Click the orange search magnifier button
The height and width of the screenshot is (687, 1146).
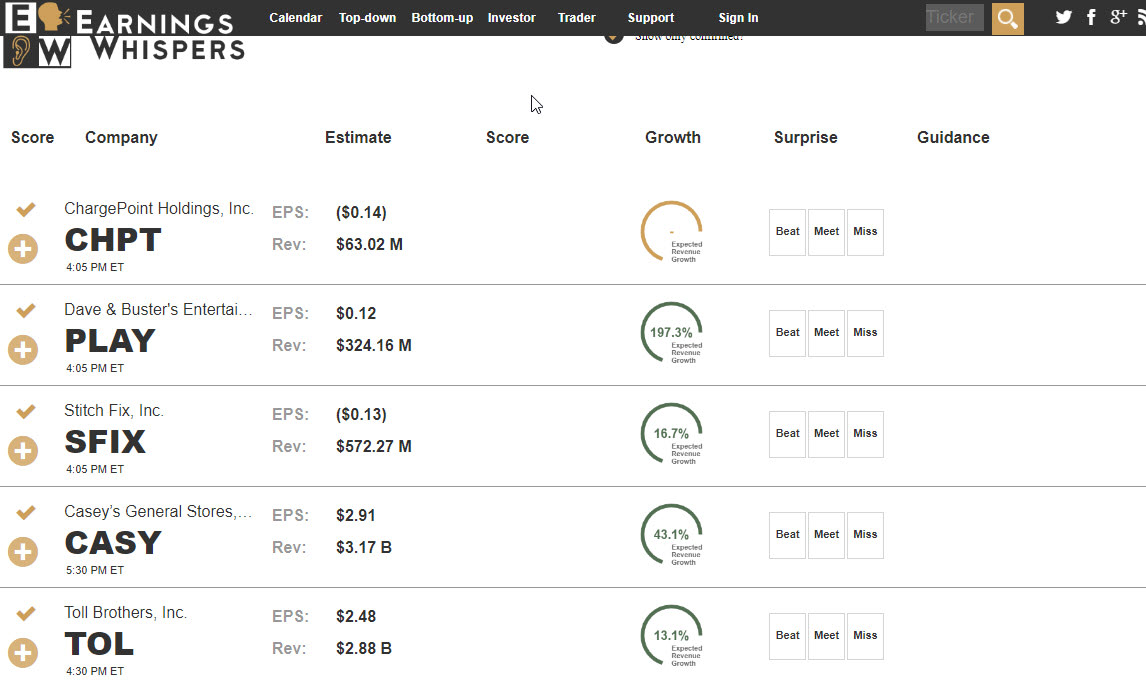(1007, 18)
